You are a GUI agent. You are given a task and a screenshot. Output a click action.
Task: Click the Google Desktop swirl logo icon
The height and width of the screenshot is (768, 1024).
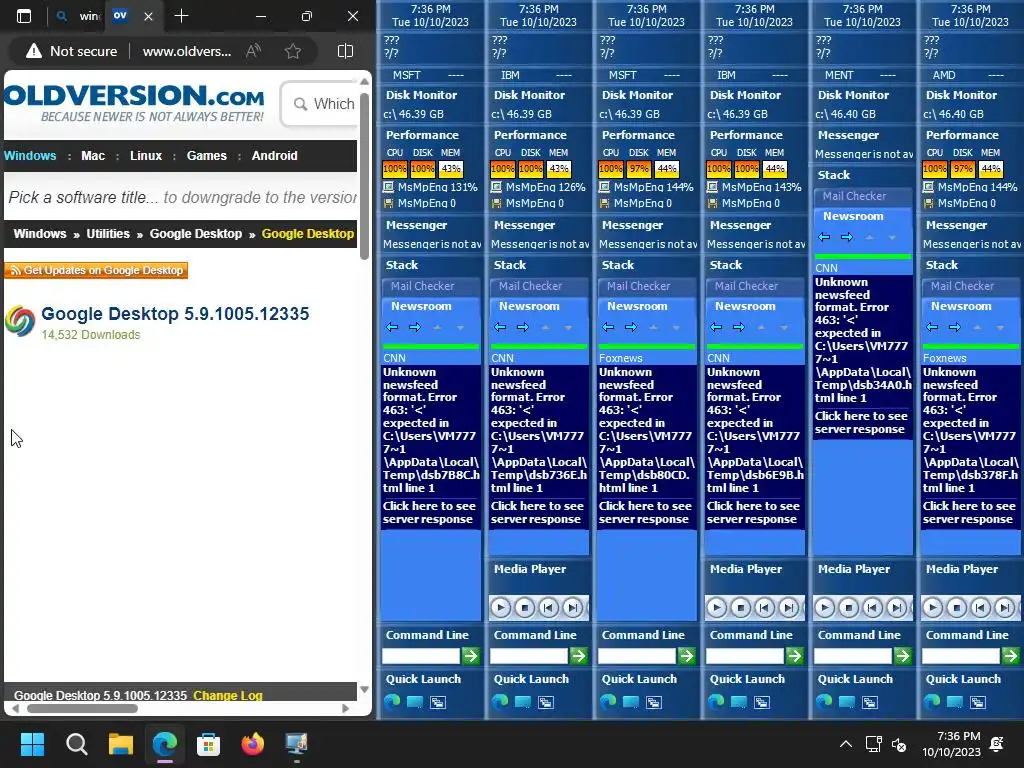(x=20, y=321)
